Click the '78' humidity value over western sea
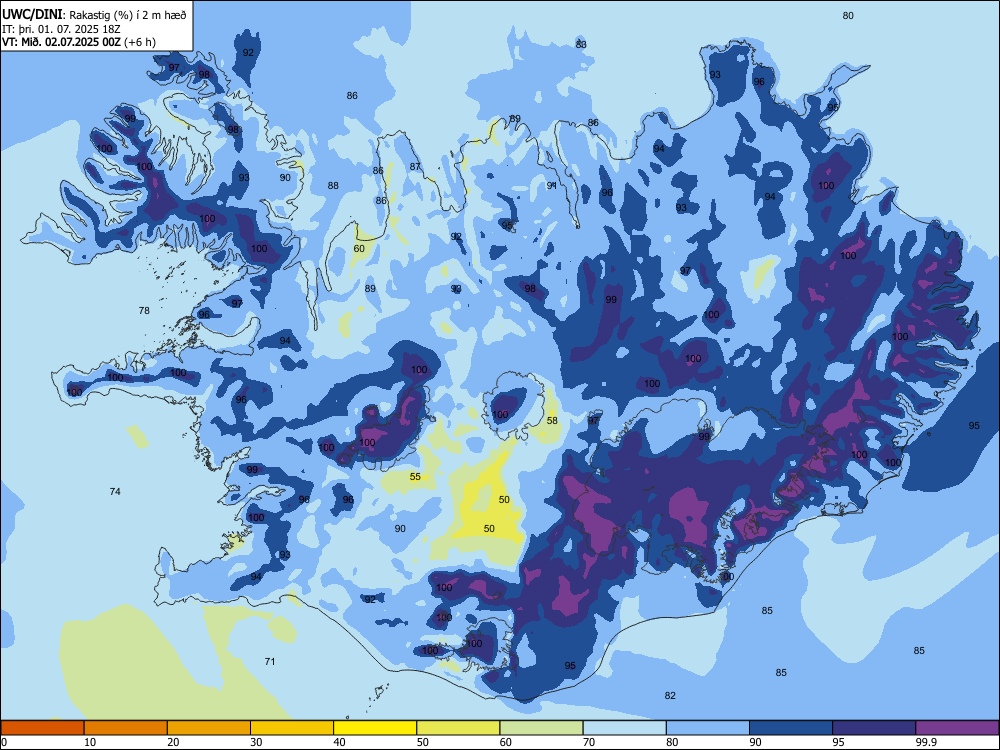1000x750 pixels. (x=144, y=311)
